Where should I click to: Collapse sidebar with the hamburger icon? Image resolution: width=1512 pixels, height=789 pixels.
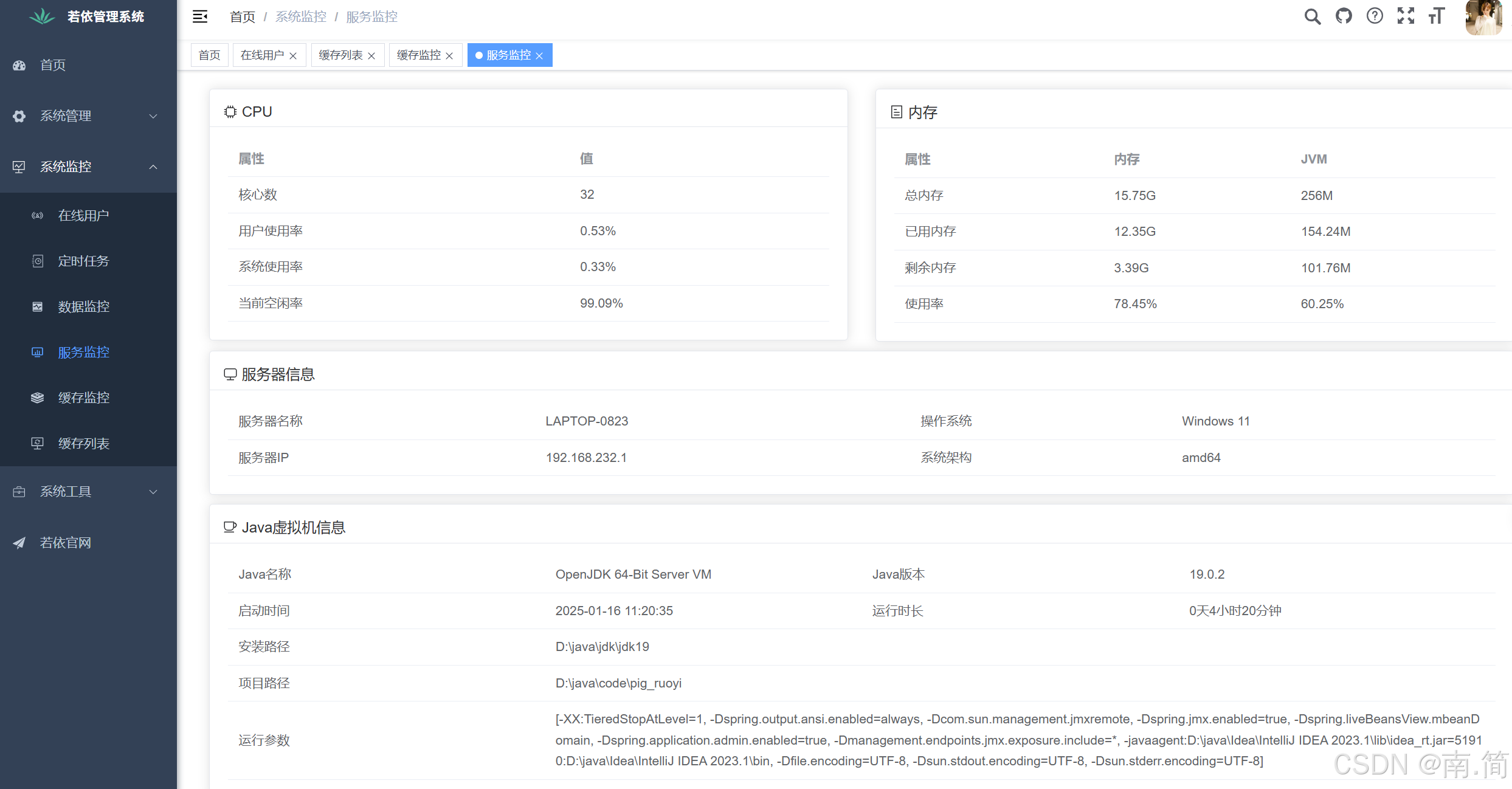[200, 16]
